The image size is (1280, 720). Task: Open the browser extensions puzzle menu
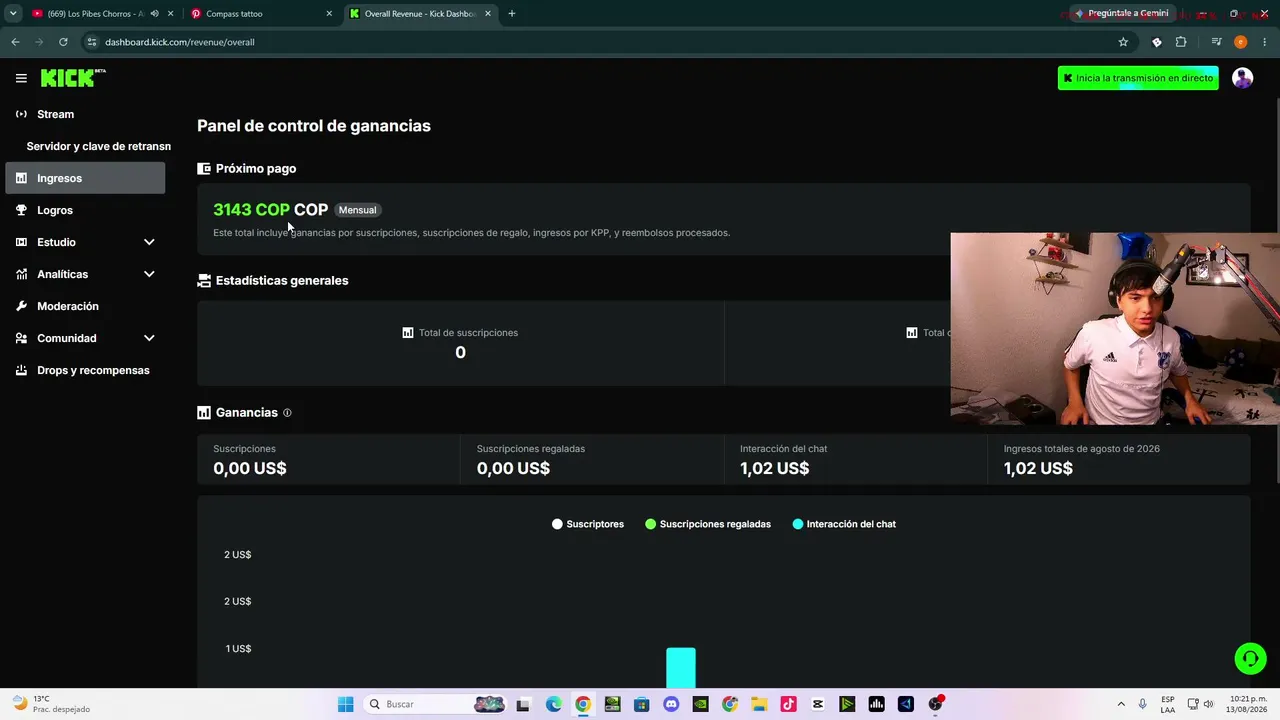1181,42
